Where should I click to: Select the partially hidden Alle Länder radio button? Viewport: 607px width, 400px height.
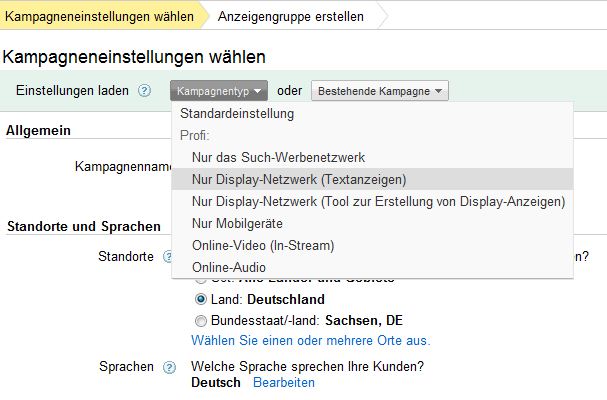(201, 281)
